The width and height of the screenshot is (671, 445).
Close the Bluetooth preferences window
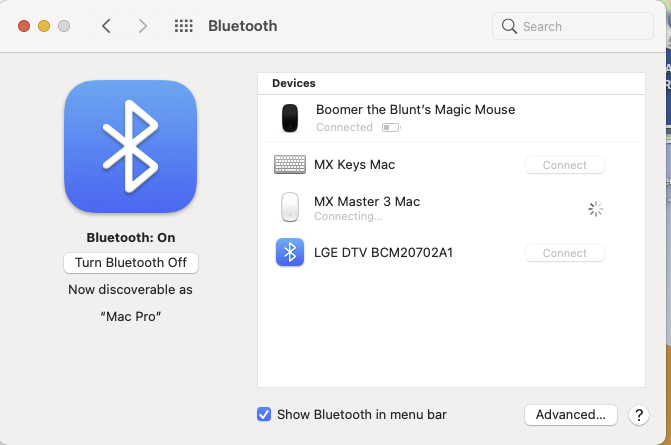24,26
